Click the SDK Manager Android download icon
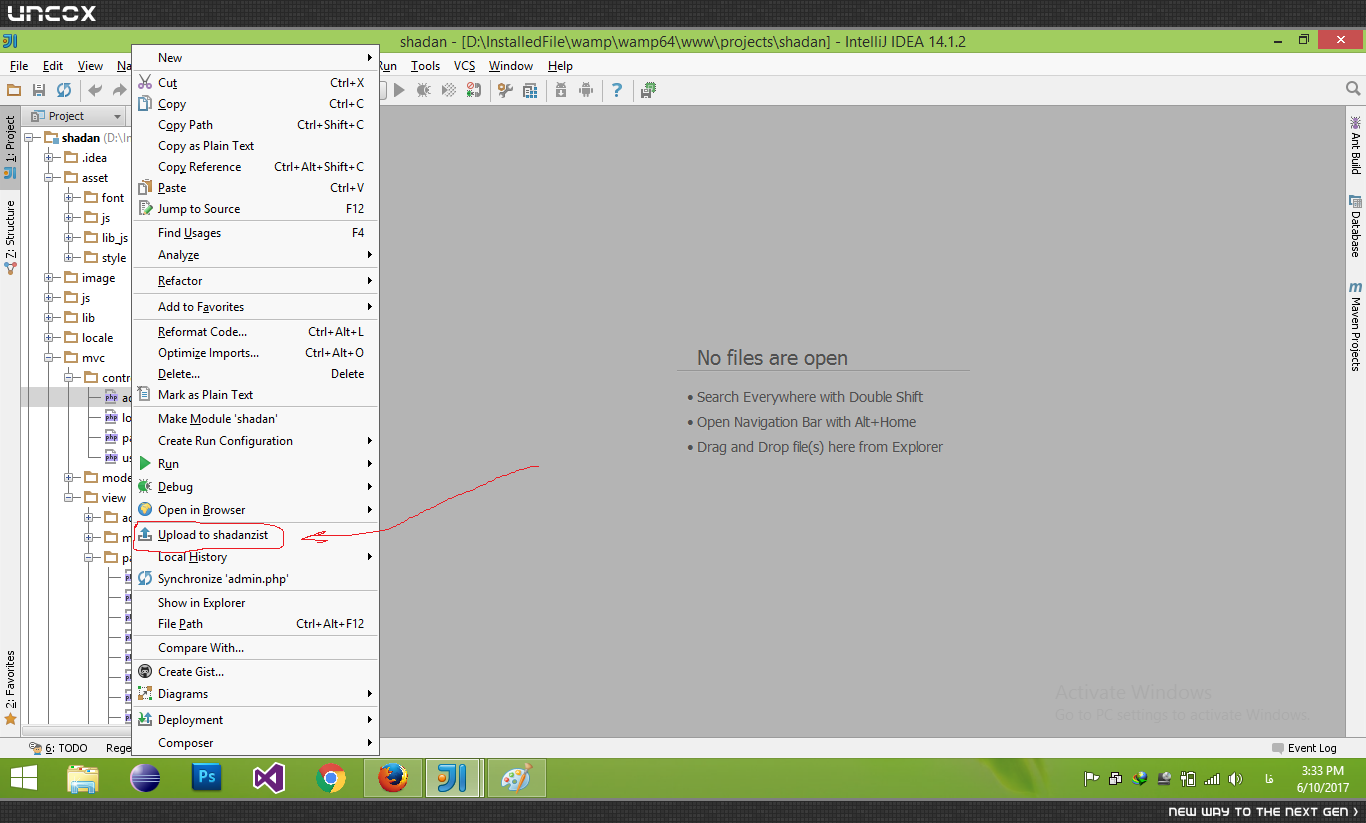The height and width of the screenshot is (823, 1366). [561, 90]
